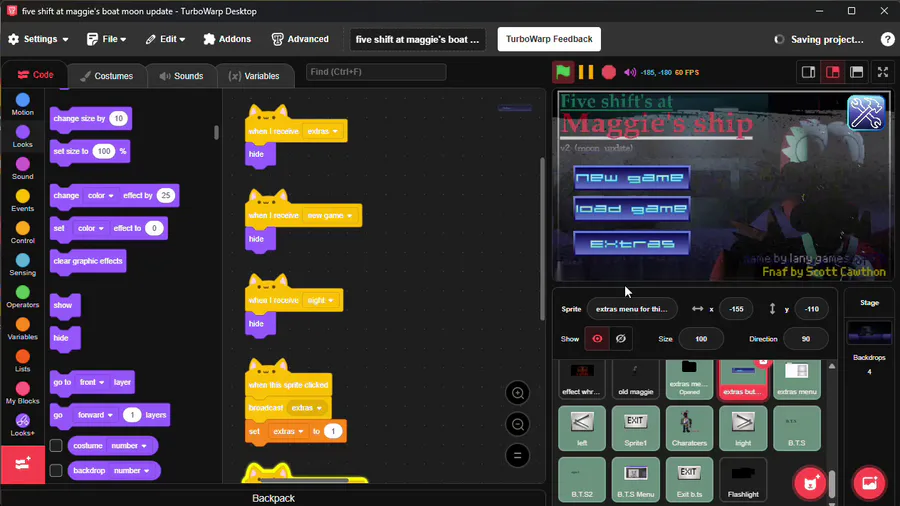Zoom out the code workspace
The height and width of the screenshot is (506, 900).
[x=517, y=425]
